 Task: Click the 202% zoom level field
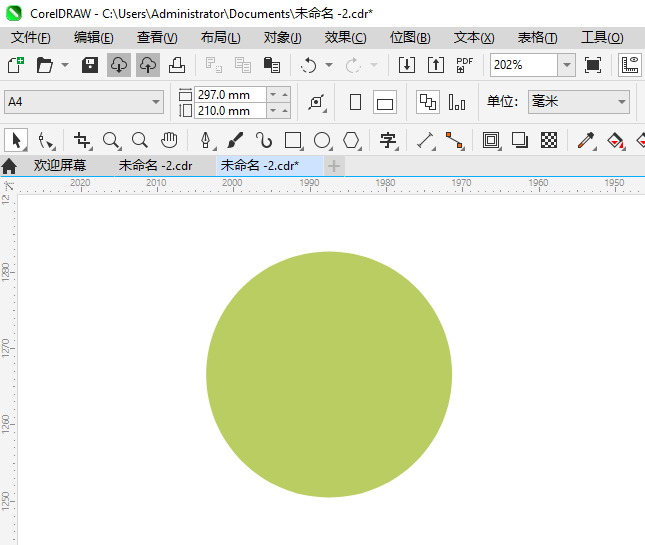click(x=524, y=65)
